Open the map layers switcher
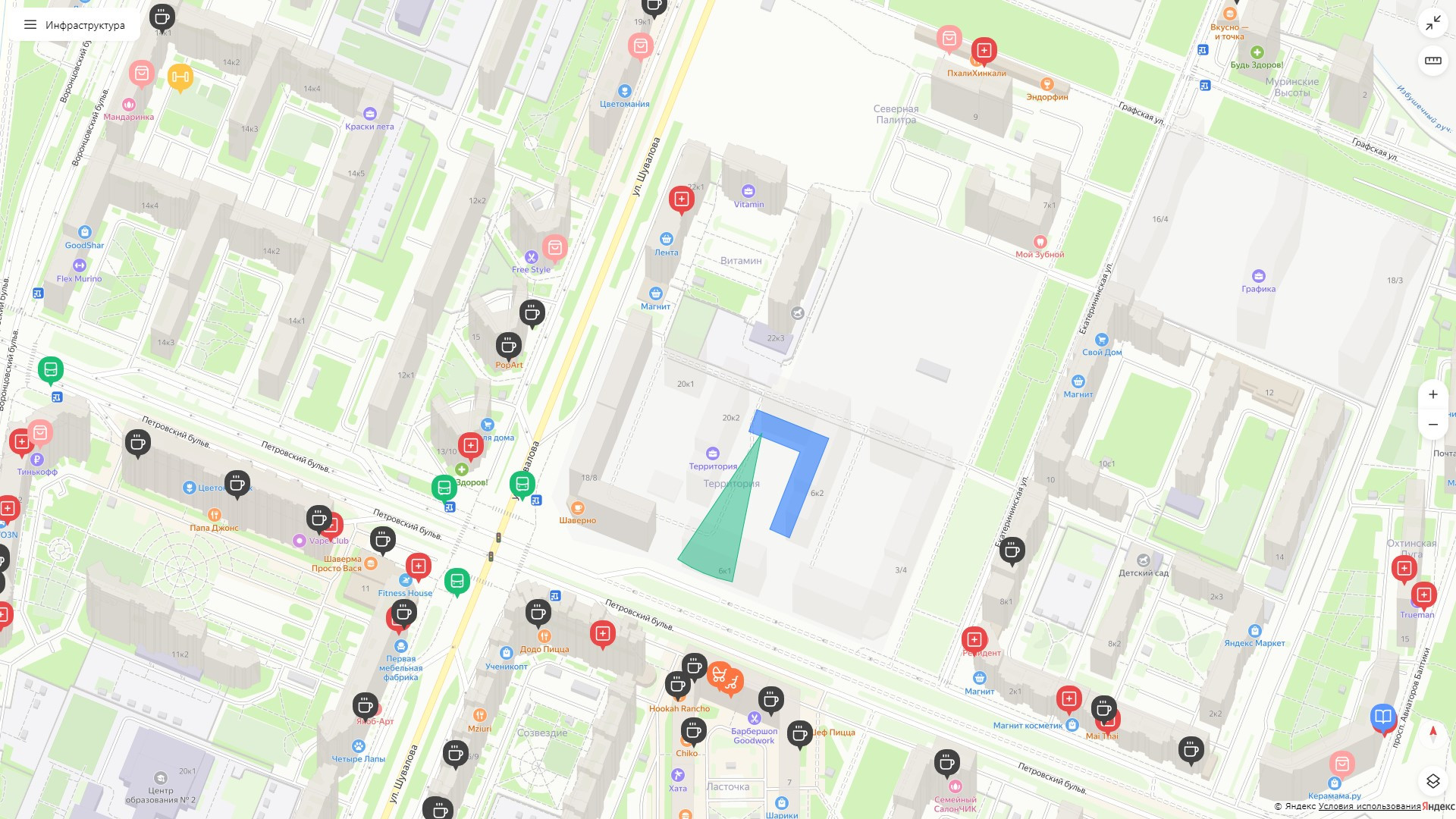 tap(1432, 781)
